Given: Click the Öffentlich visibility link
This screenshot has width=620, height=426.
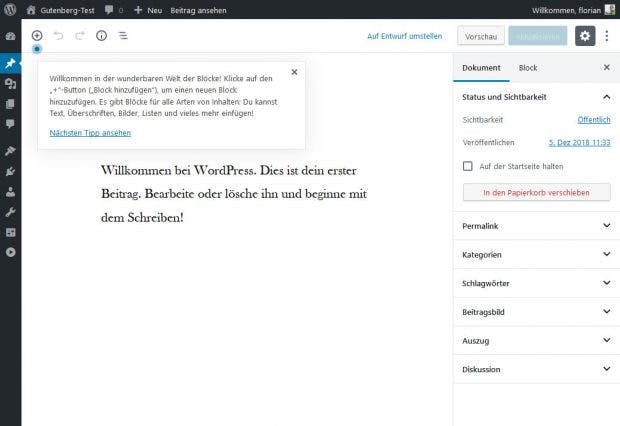Looking at the screenshot, I should tap(594, 119).
